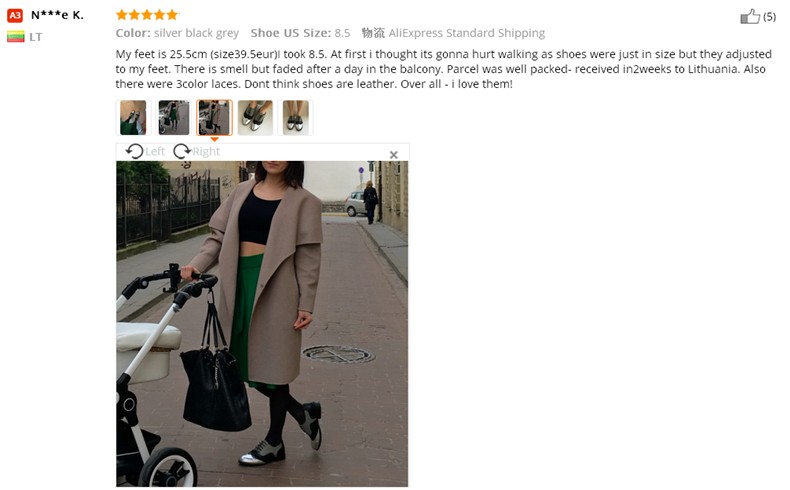Click the 'Left' rotate label
Viewport: 790px width, 490px height.
coord(155,152)
